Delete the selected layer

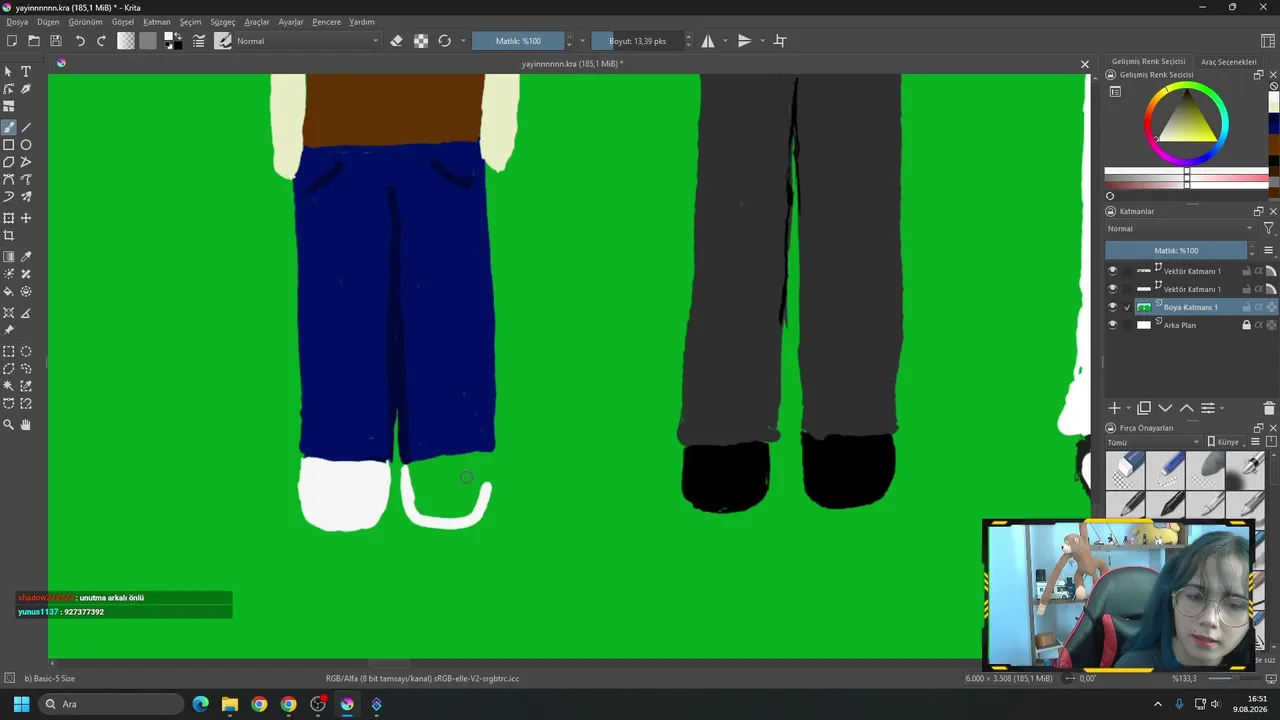pos(1269,408)
